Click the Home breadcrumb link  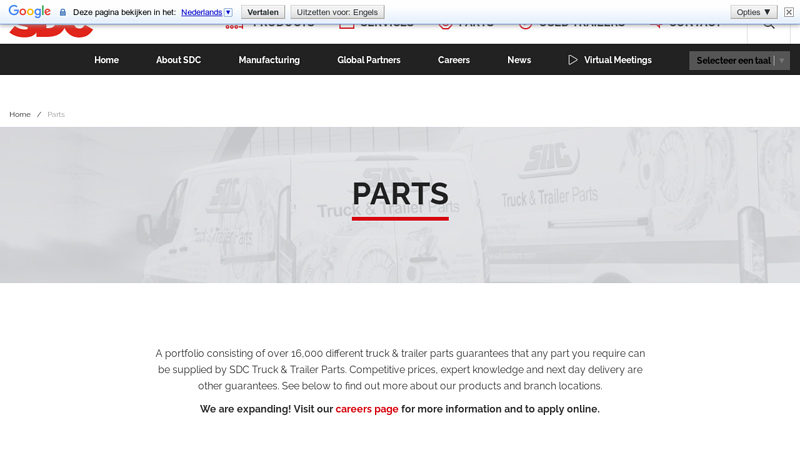[20, 114]
